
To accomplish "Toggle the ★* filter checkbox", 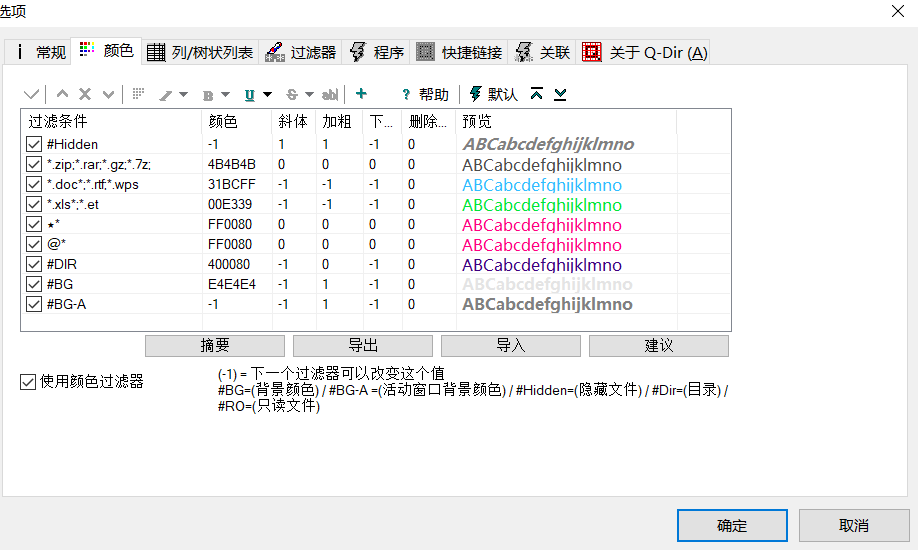I will point(34,224).
